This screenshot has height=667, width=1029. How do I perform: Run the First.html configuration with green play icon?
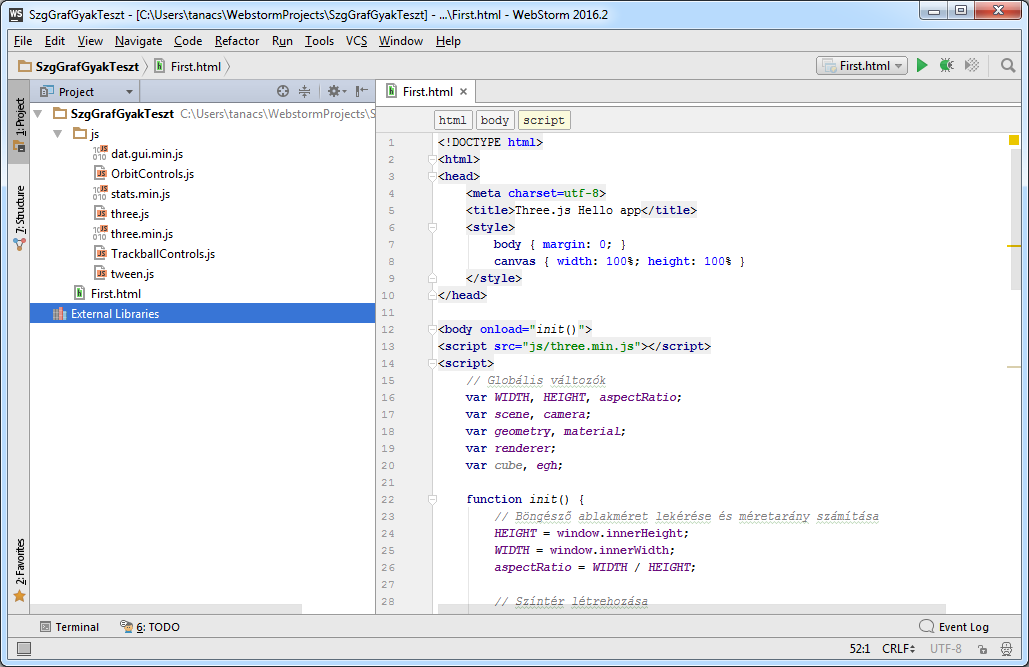coord(922,65)
